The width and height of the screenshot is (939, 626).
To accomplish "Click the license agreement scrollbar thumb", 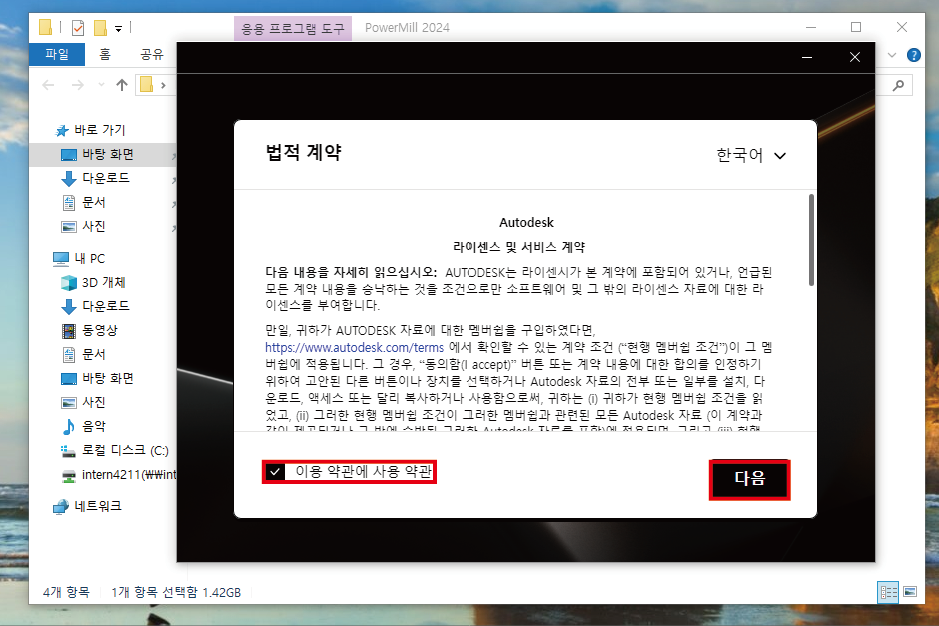I will tap(811, 240).
